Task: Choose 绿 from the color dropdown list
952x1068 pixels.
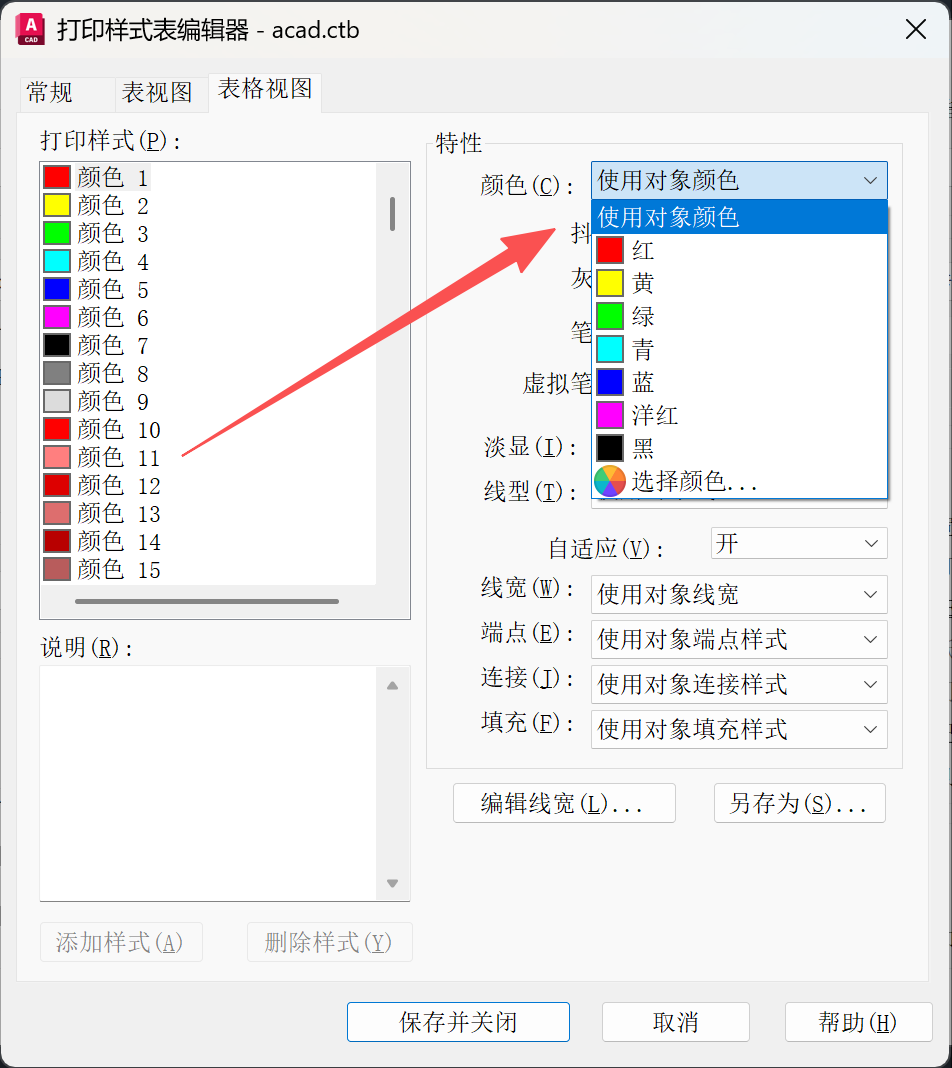Action: tap(740, 316)
